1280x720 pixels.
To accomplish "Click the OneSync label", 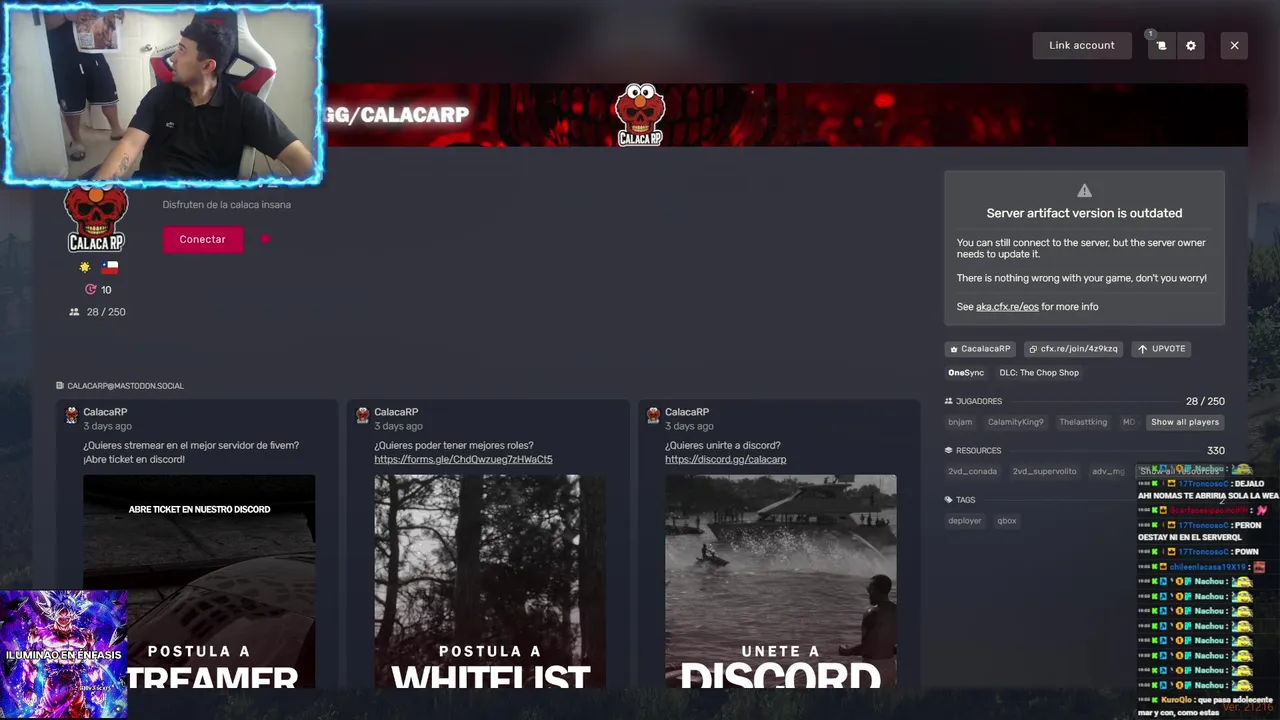I will tap(966, 373).
